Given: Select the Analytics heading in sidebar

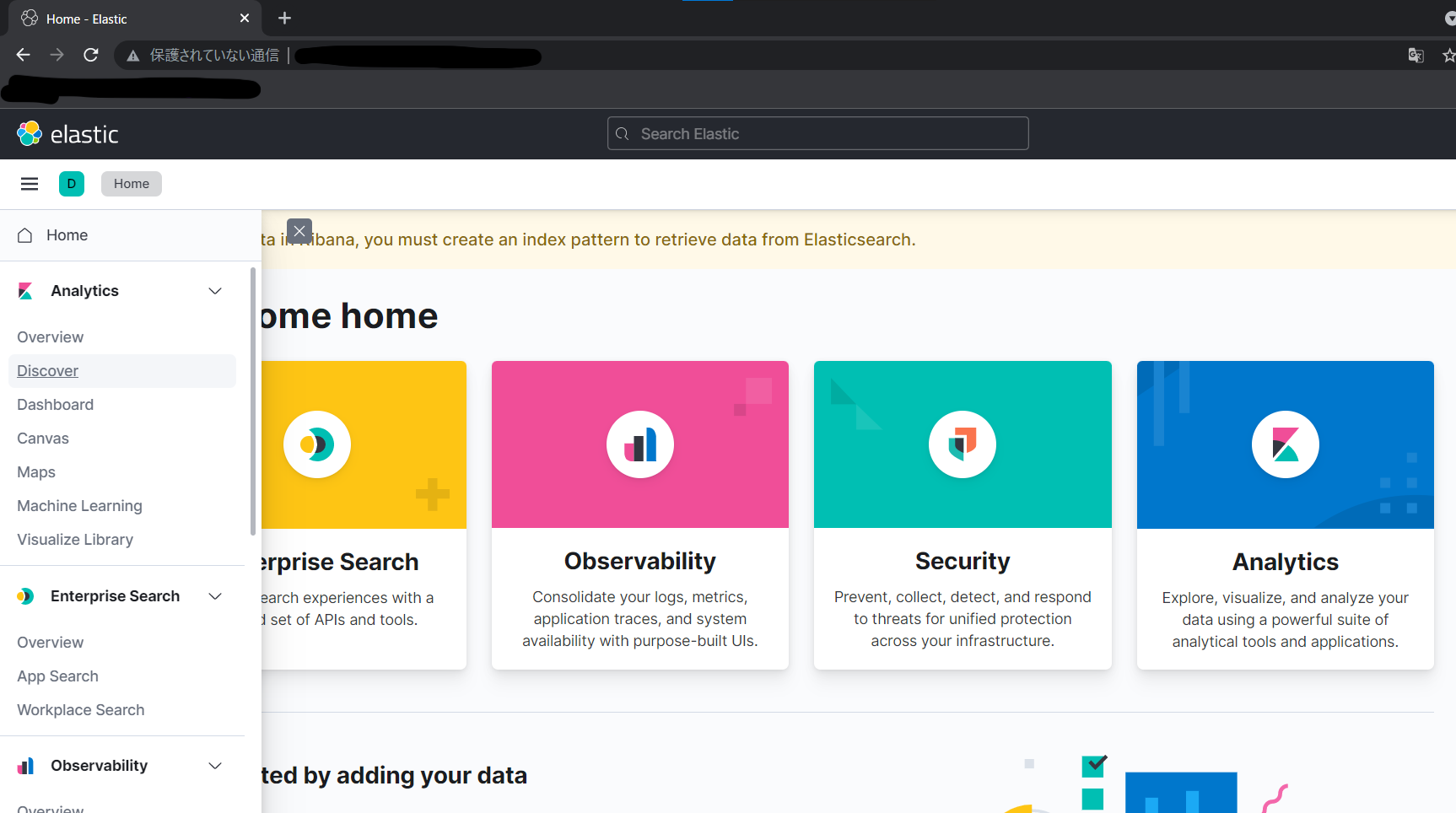Looking at the screenshot, I should (x=85, y=291).
